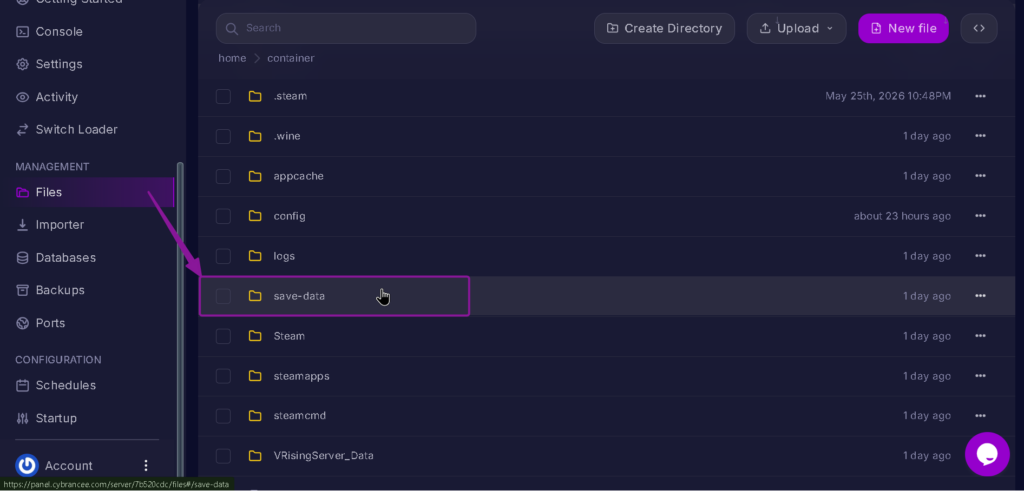This screenshot has width=1024, height=491.
Task: Click the home breadcrumb link
Action: 232,58
